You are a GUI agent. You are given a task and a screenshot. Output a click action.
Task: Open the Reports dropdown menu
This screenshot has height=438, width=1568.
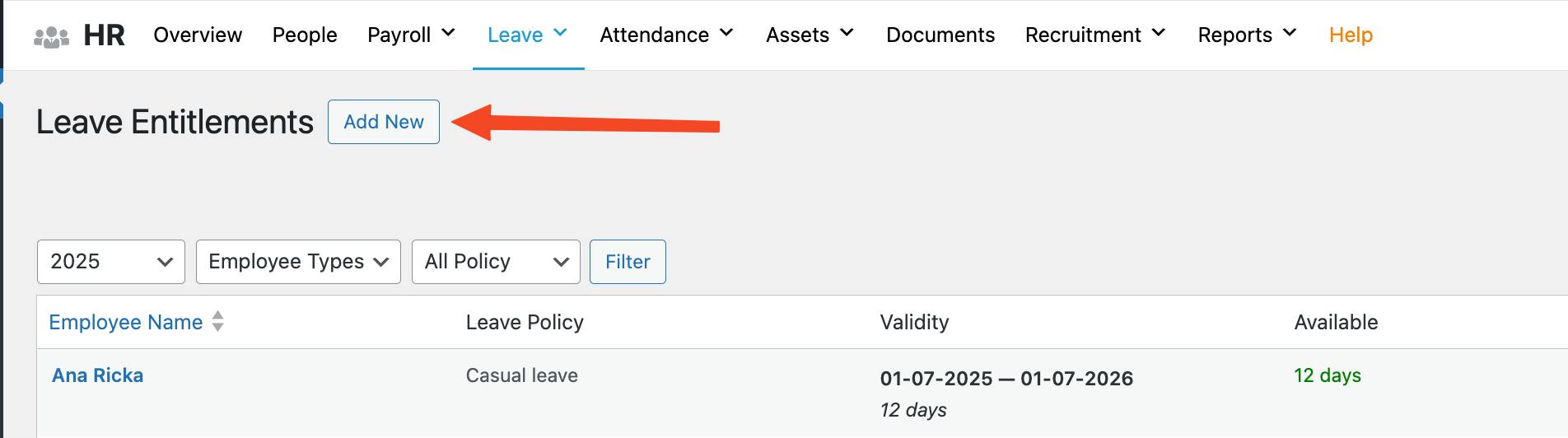click(x=1247, y=35)
